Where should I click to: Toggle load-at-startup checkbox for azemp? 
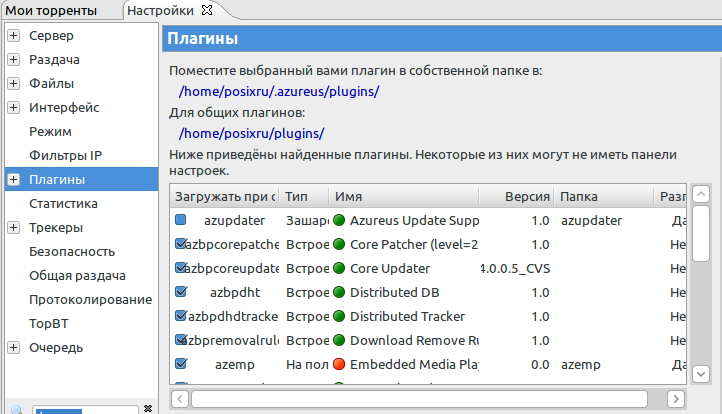tap(181, 363)
